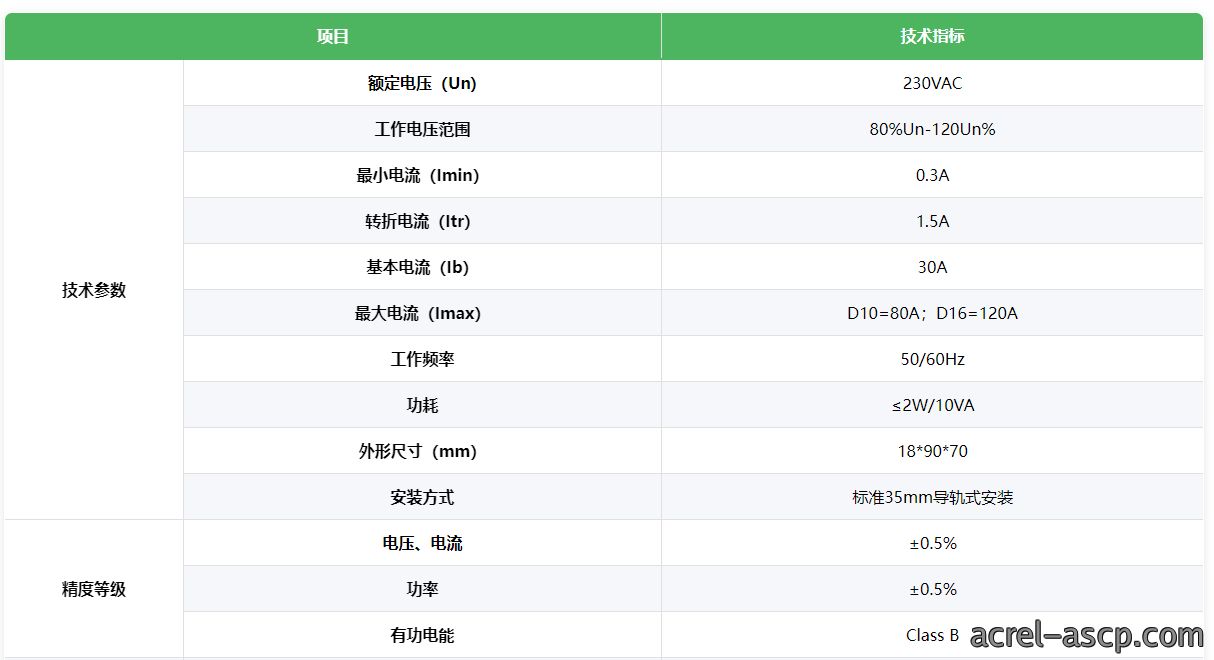Click the 技术指标 column header
Image resolution: width=1214 pixels, height=660 pixels.
pyautogui.click(x=932, y=37)
